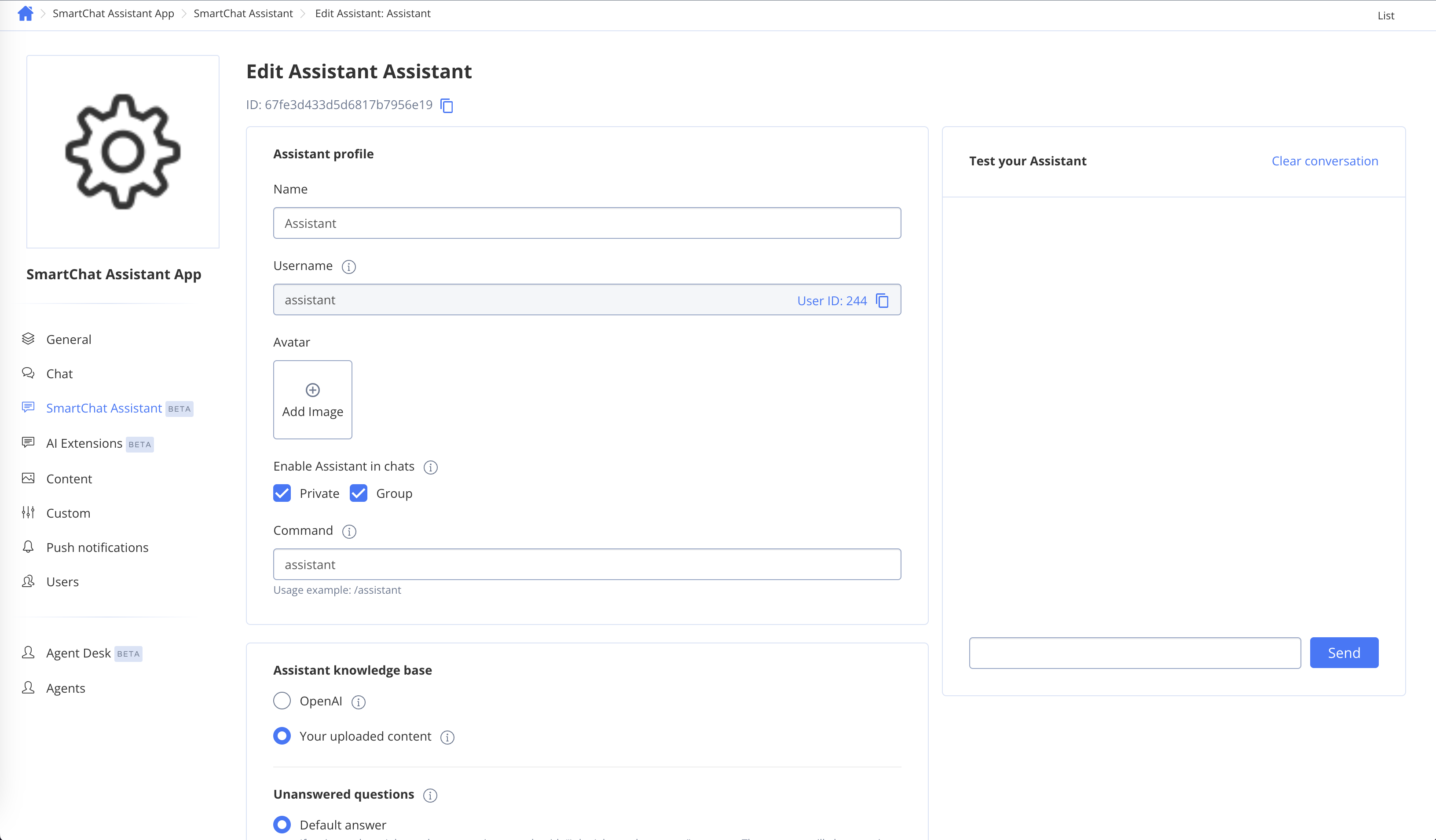Copy the assistant ID with copy icon
This screenshot has width=1436, height=840.
447,106
